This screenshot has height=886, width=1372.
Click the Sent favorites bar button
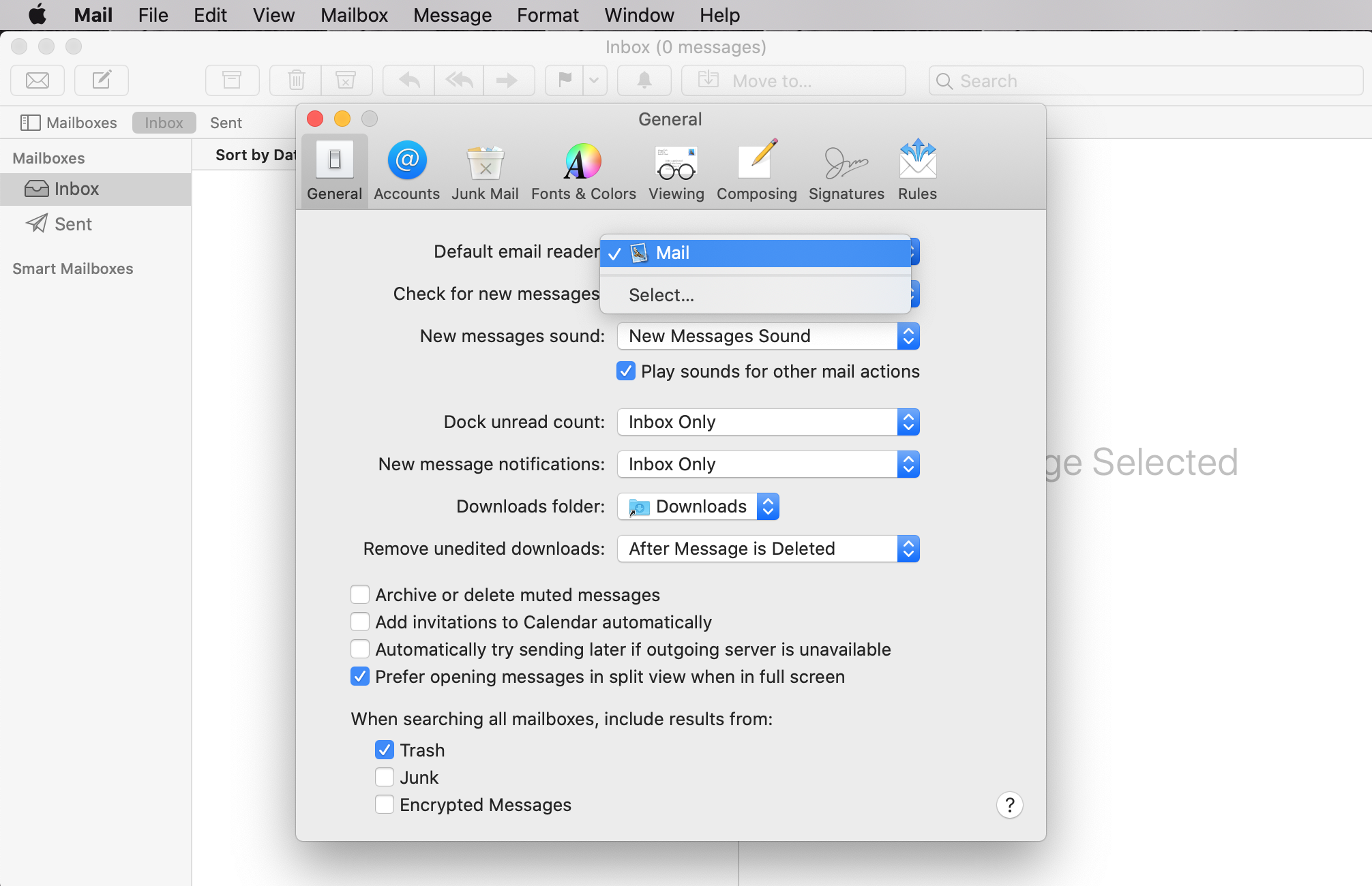226,123
